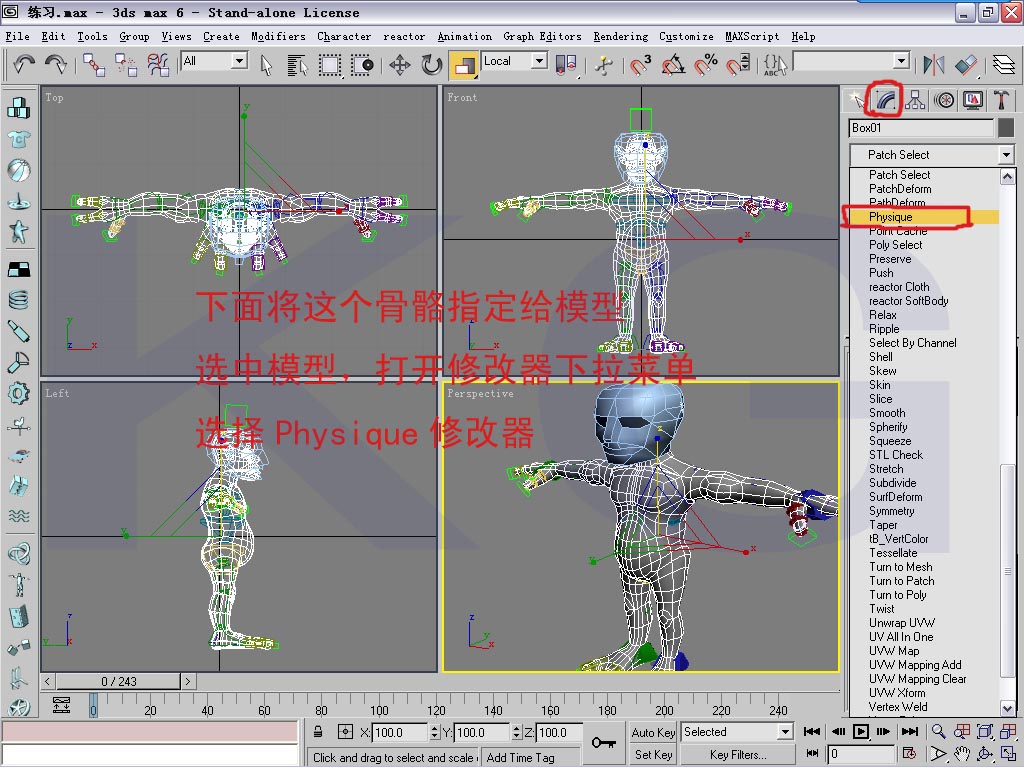The image size is (1024, 768).
Task: Open the Character menu
Action: 344,37
